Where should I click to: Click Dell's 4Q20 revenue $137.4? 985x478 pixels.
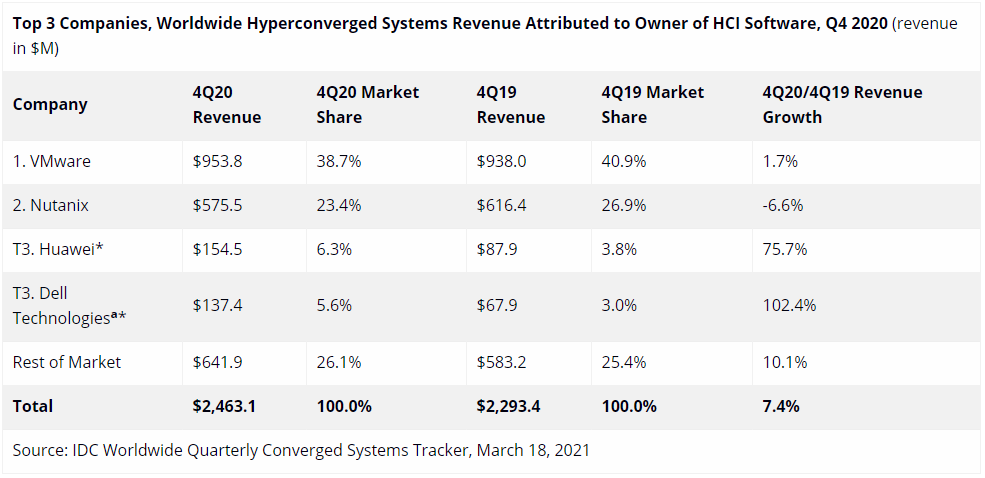click(217, 306)
